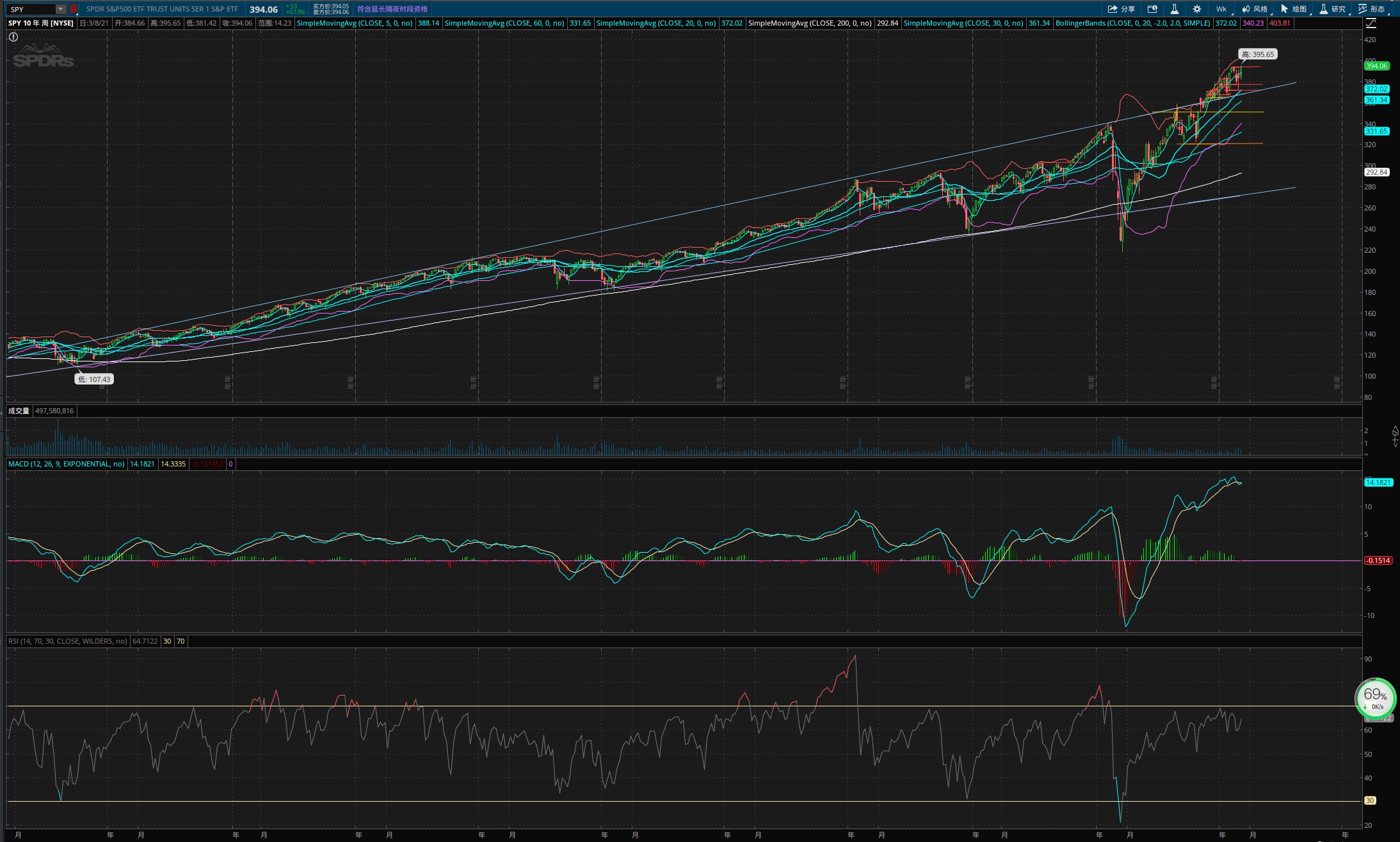Click the 394.06 green price axis tag
The height and width of the screenshot is (842, 1400).
point(1376,66)
